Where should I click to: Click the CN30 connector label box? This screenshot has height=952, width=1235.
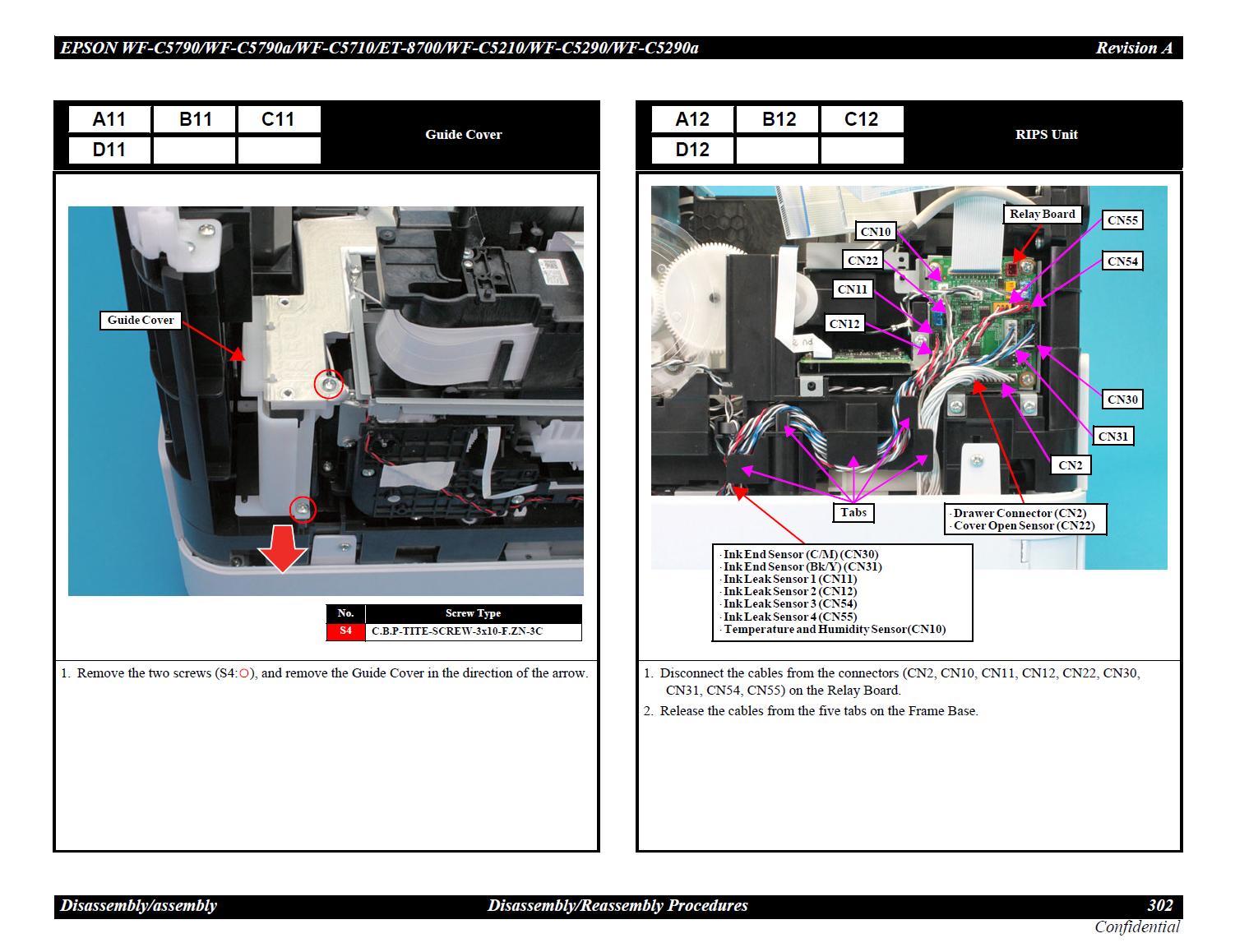pos(1122,400)
